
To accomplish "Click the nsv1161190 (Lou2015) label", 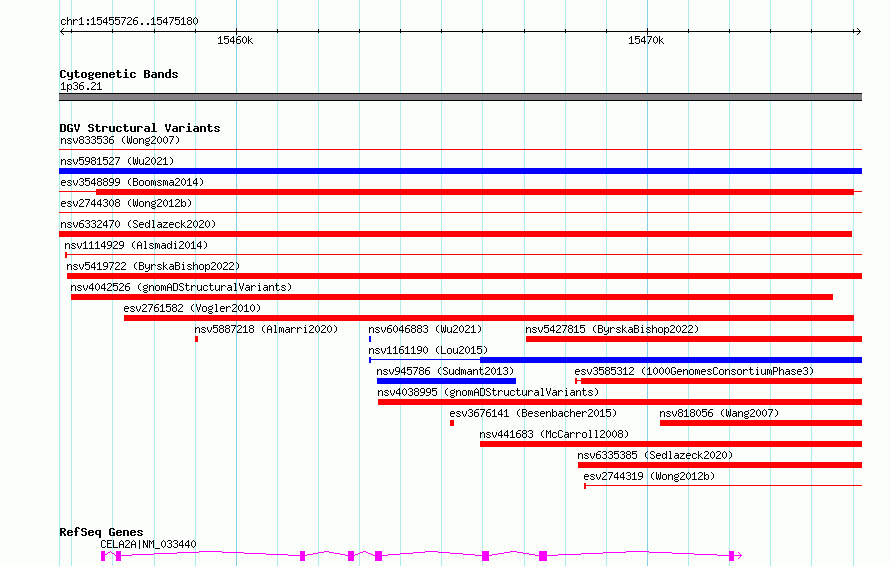I will 428,350.
